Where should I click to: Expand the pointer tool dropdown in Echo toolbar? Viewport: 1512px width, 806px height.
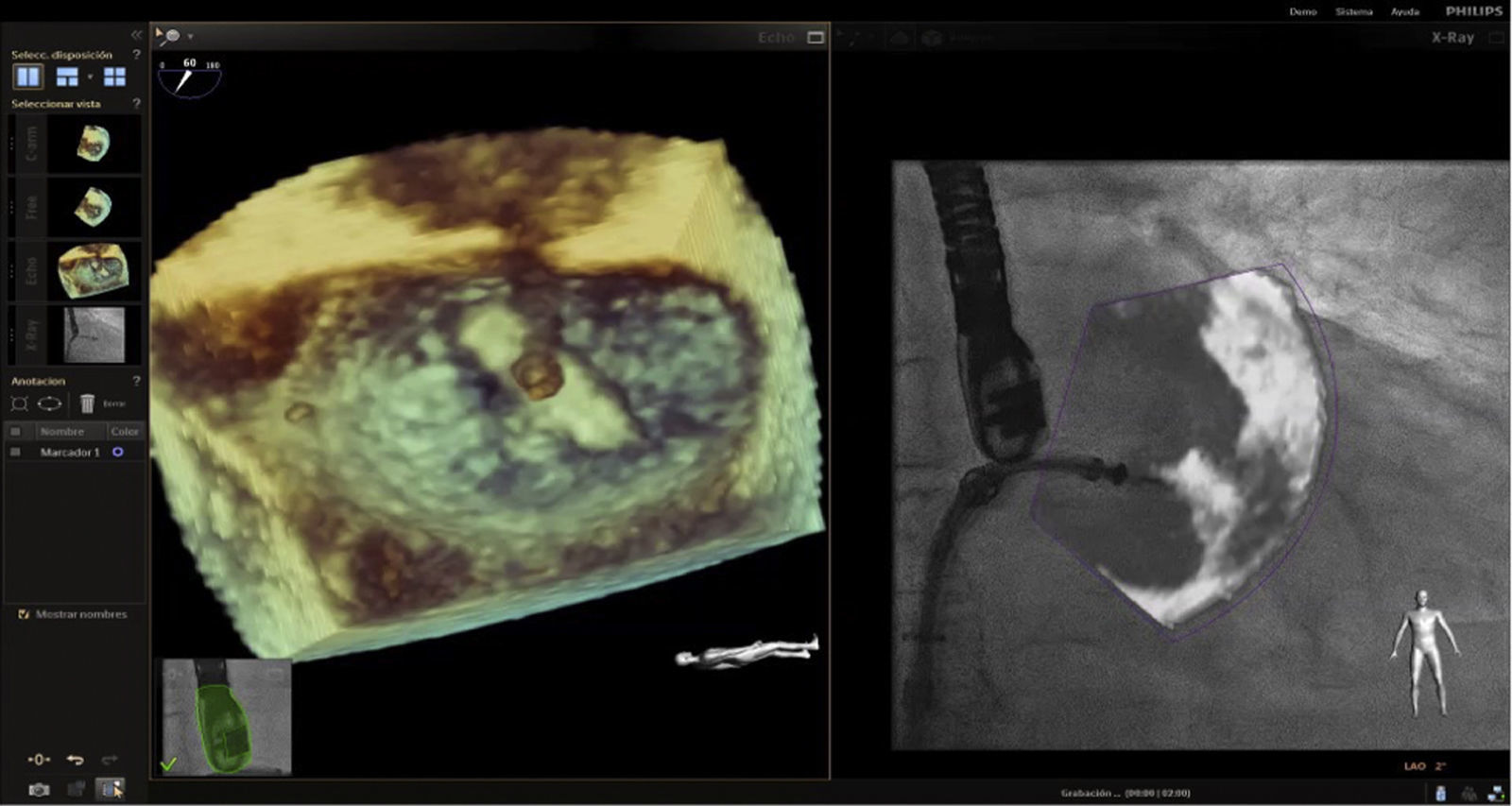[x=191, y=37]
